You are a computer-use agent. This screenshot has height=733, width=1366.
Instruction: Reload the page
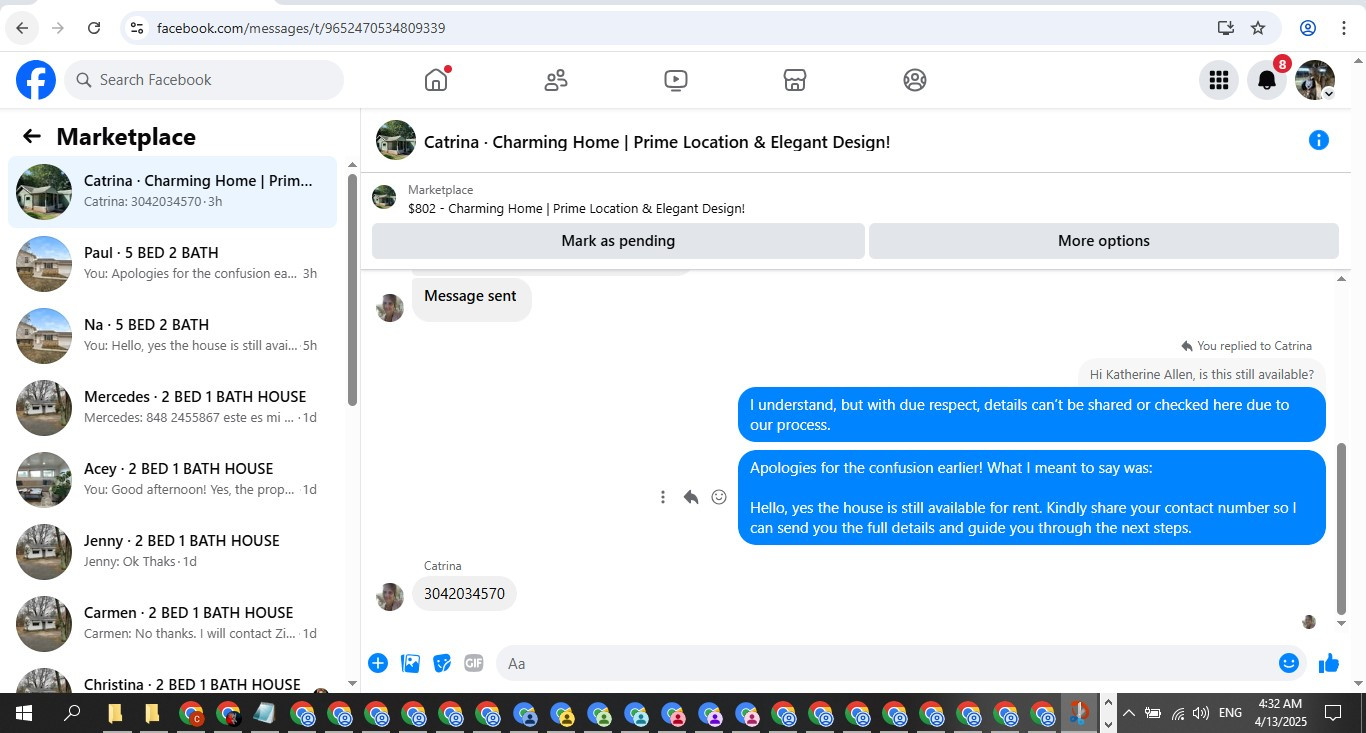[94, 28]
